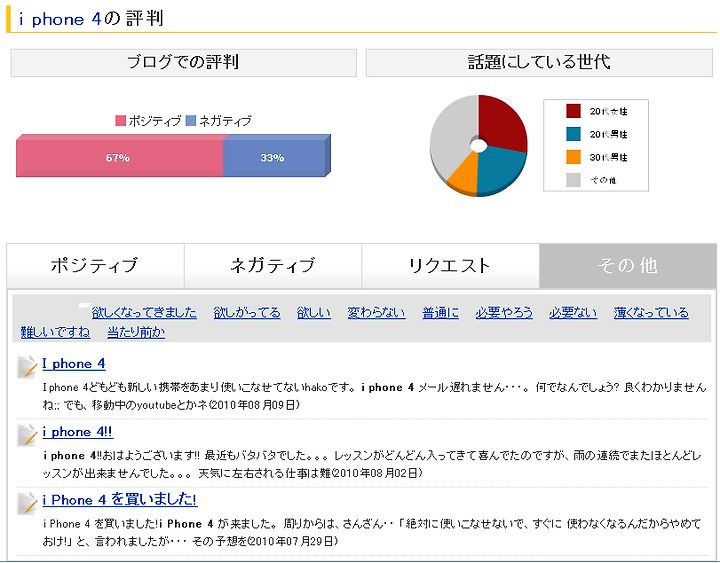Click the 欲しくなってきました keyword link

(144, 313)
